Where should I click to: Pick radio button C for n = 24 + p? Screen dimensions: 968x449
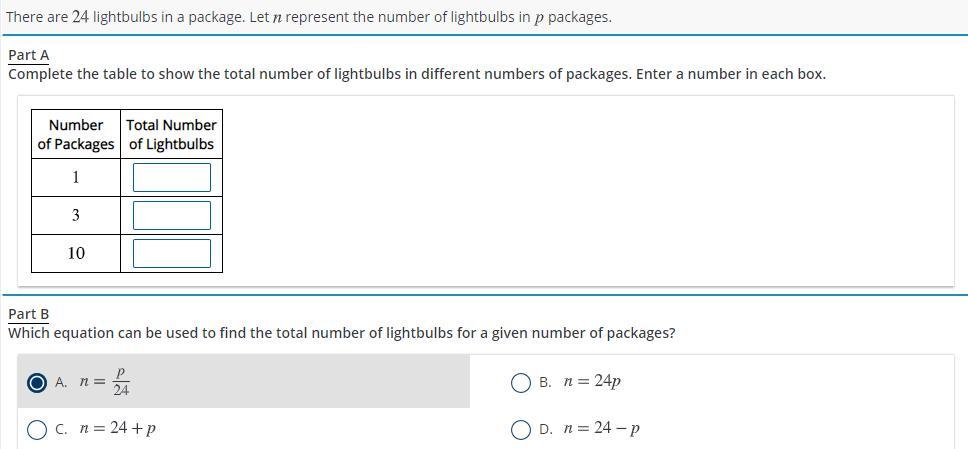pos(37,430)
